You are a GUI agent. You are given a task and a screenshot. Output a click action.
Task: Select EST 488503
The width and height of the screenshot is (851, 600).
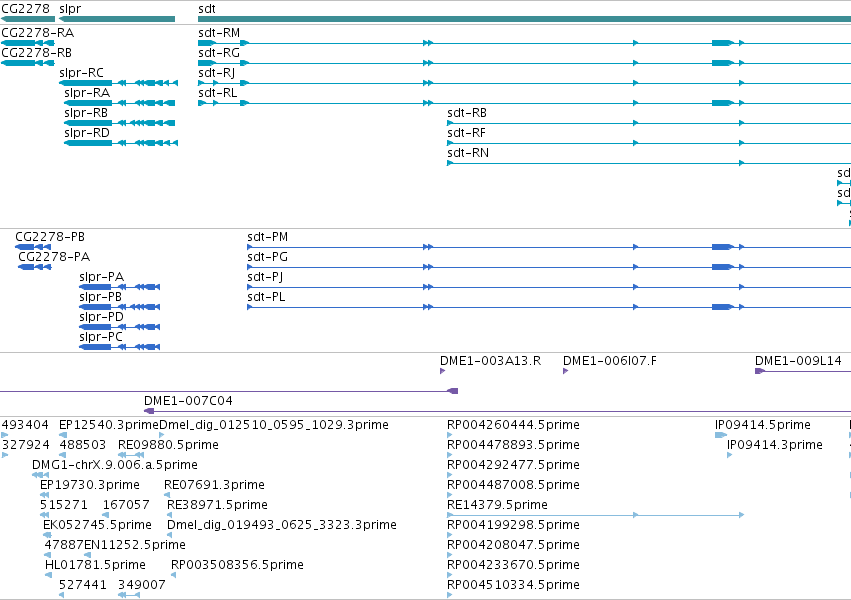point(82,445)
